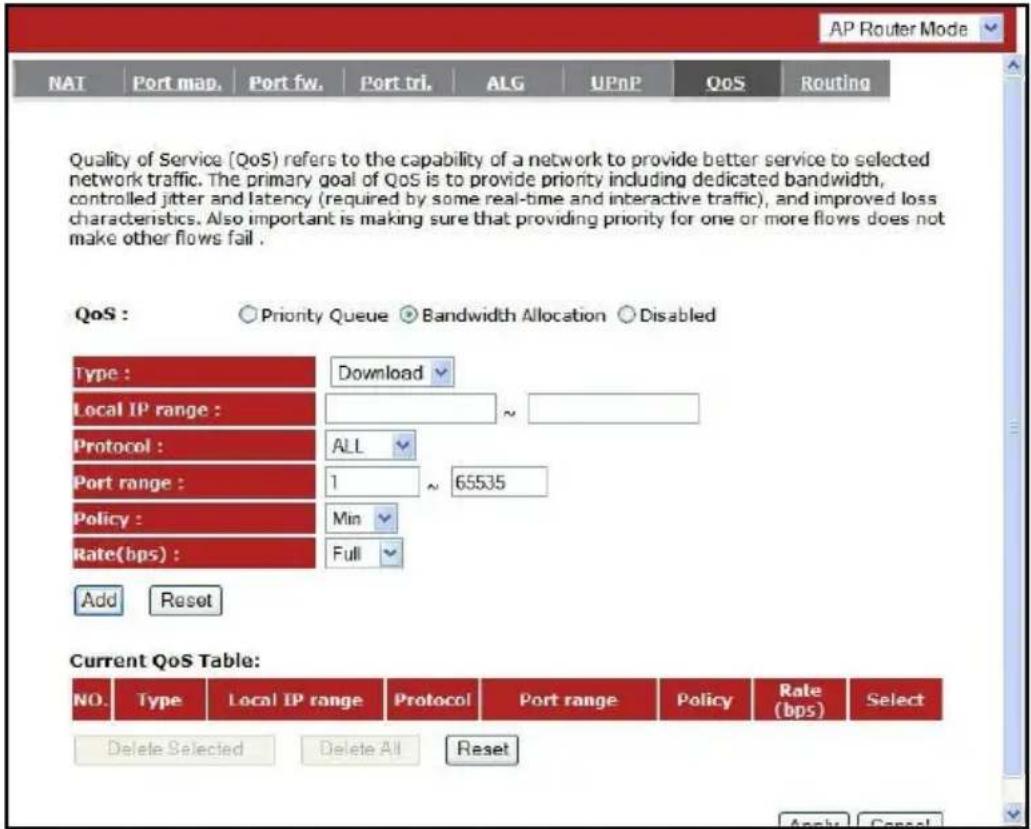Click the Current QoS Table heading

(165, 661)
